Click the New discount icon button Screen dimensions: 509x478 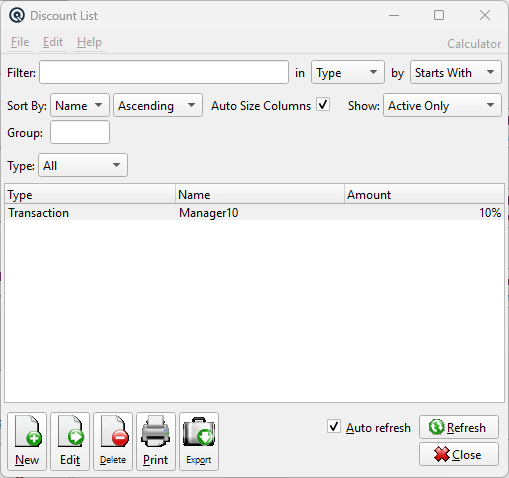[27, 441]
